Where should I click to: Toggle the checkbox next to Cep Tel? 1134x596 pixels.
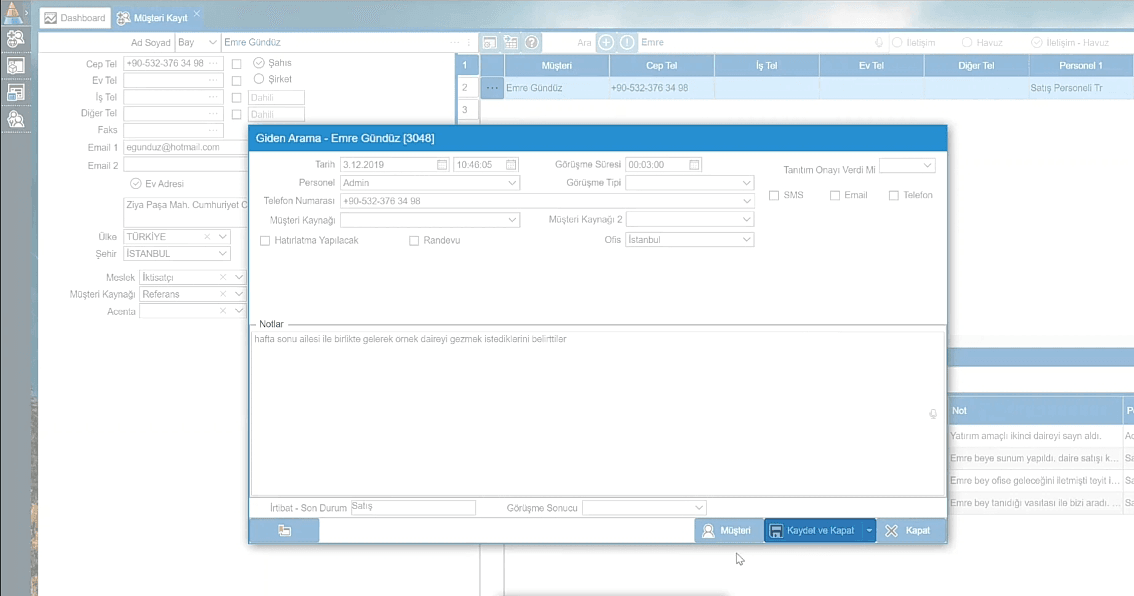coord(236,64)
